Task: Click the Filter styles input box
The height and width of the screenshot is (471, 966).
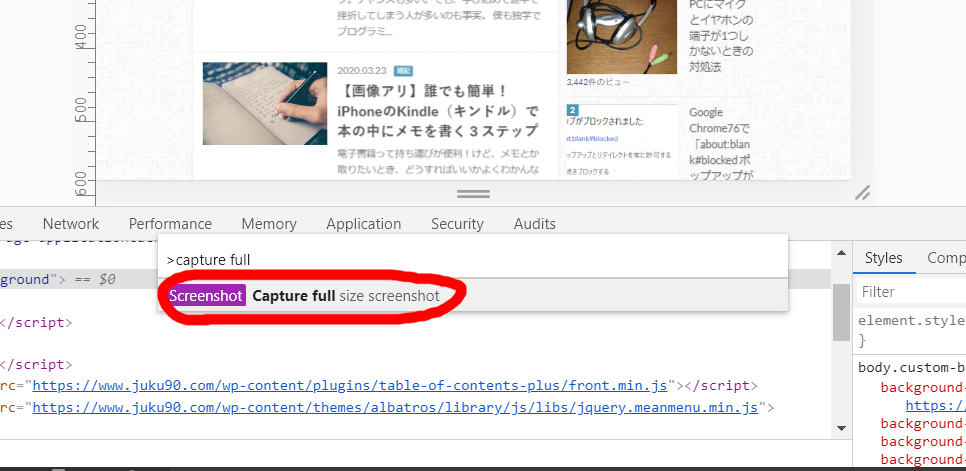Action: click(912, 291)
